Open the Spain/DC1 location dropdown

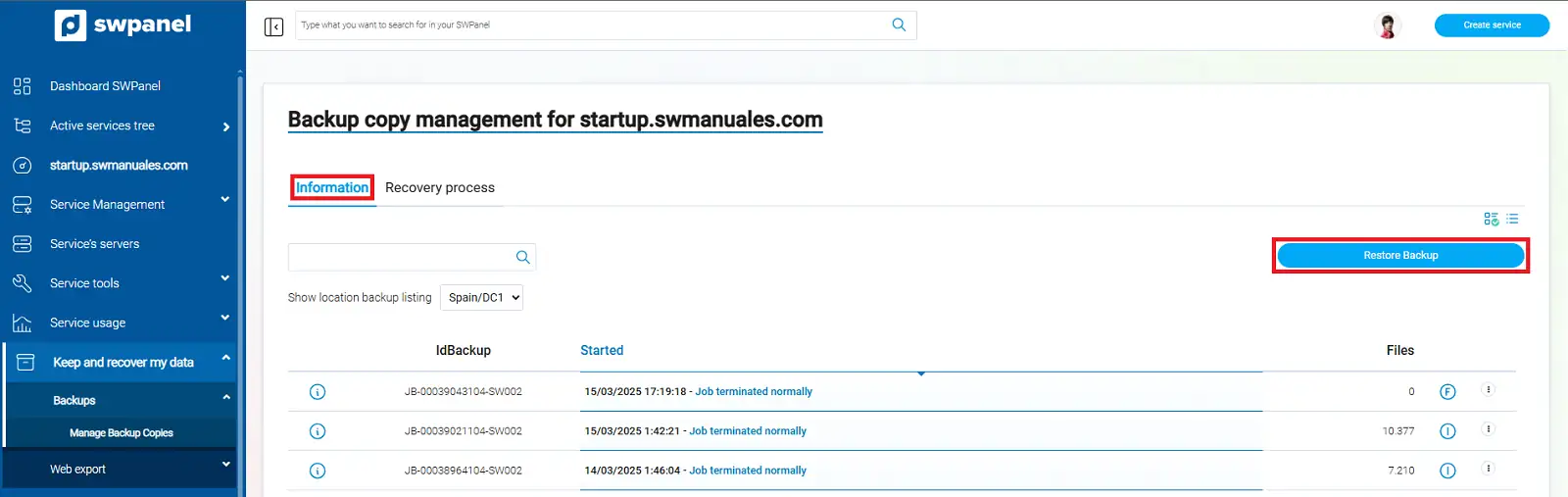point(481,298)
